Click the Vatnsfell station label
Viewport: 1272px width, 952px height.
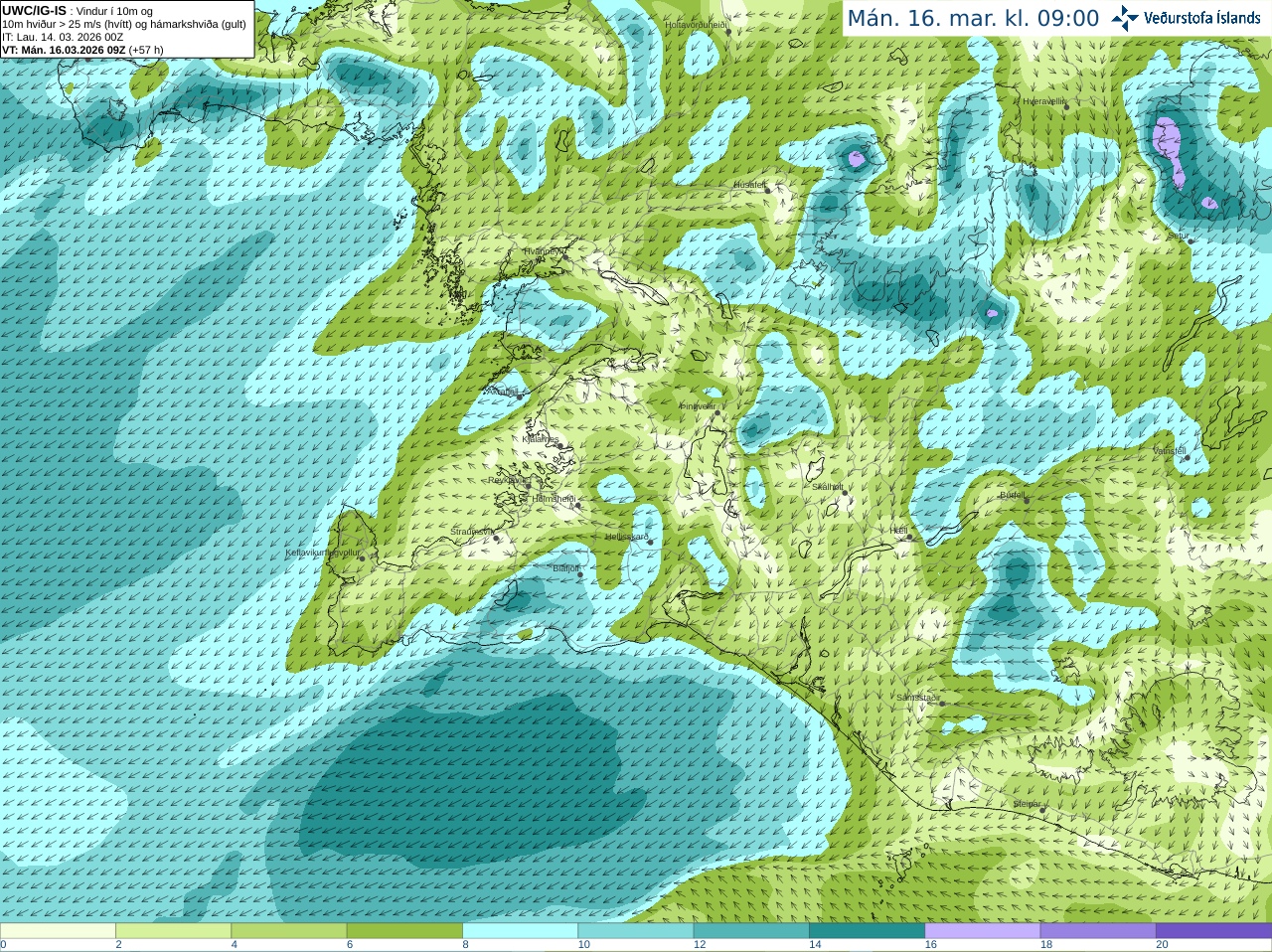coord(1170,451)
